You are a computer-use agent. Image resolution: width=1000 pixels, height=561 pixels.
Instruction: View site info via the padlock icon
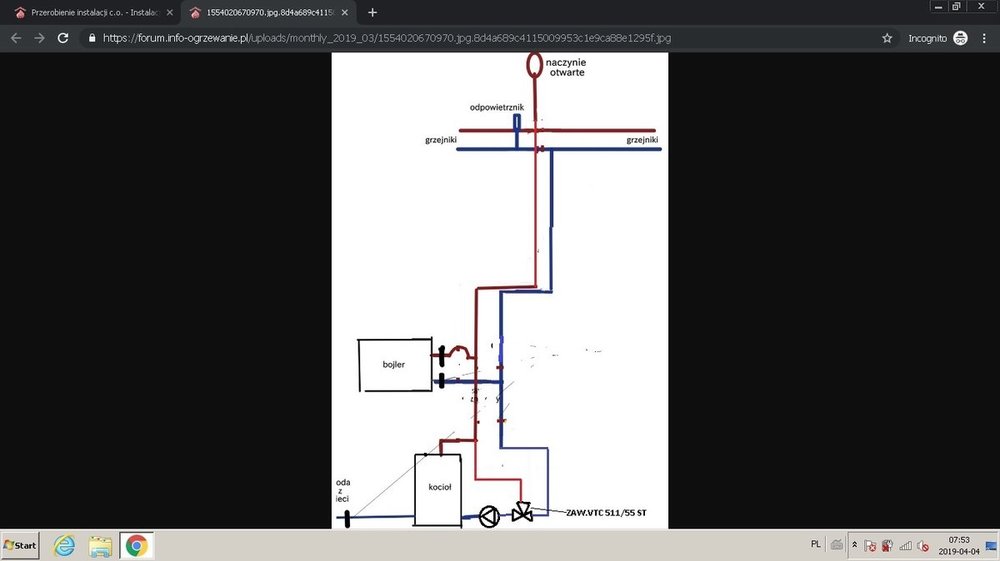click(x=93, y=38)
